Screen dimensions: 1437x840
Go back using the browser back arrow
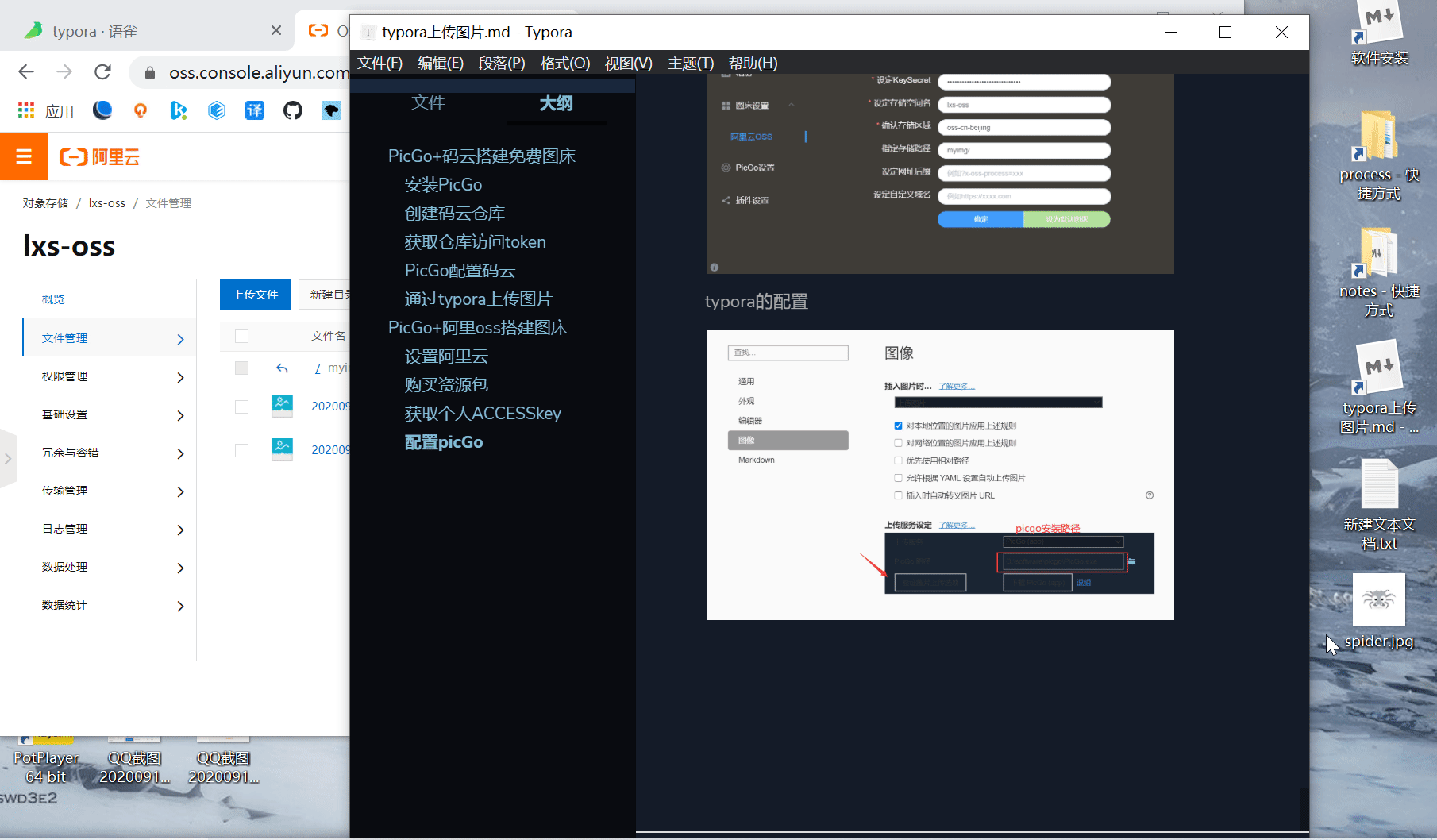point(26,72)
